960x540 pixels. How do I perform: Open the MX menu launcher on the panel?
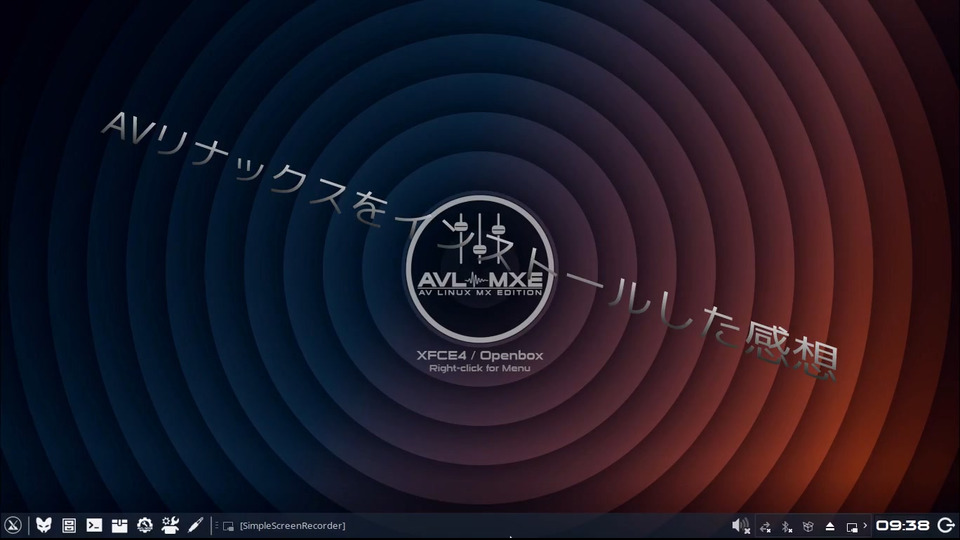click(13, 525)
